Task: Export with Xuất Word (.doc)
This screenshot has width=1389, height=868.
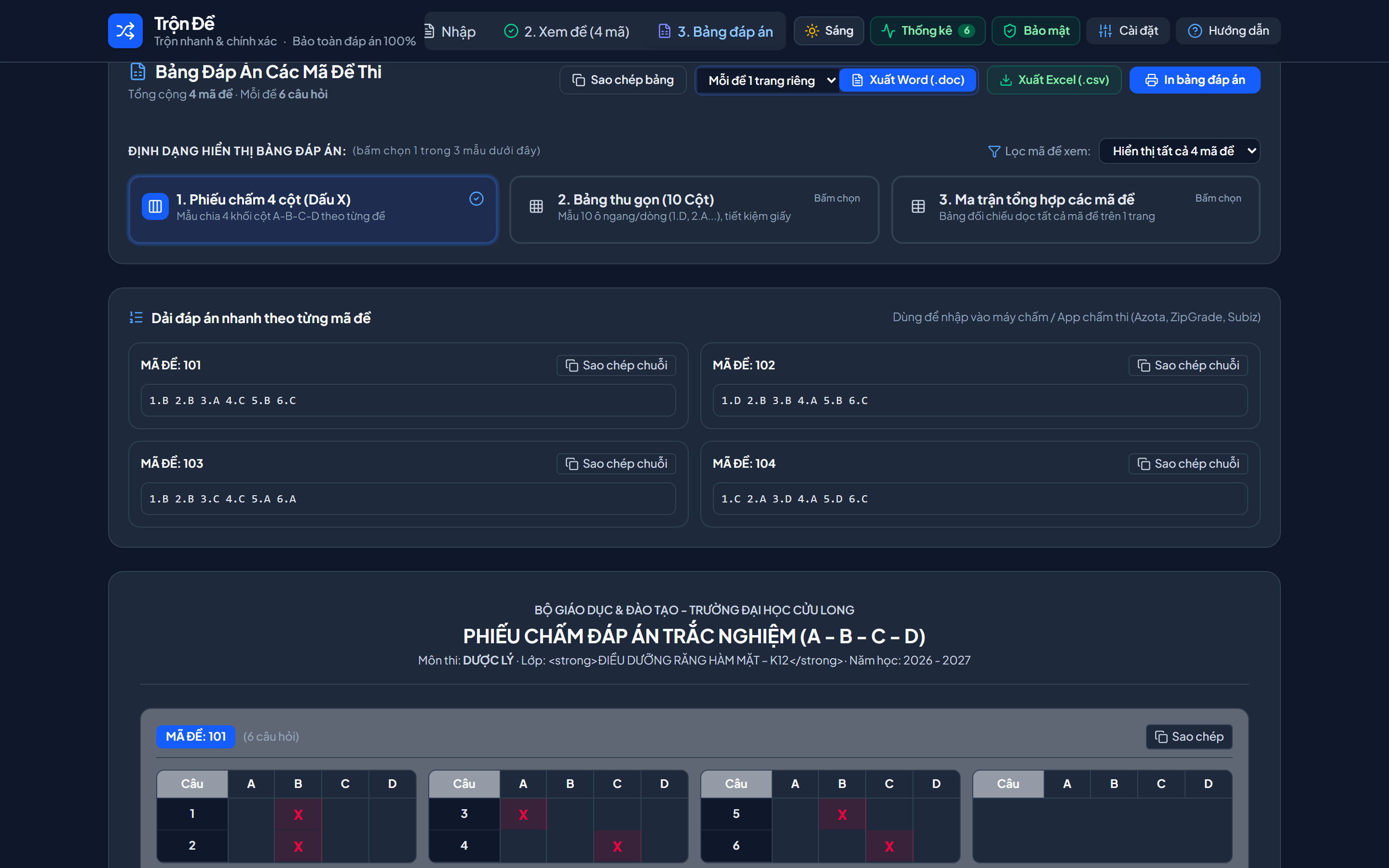Action: coord(908,80)
